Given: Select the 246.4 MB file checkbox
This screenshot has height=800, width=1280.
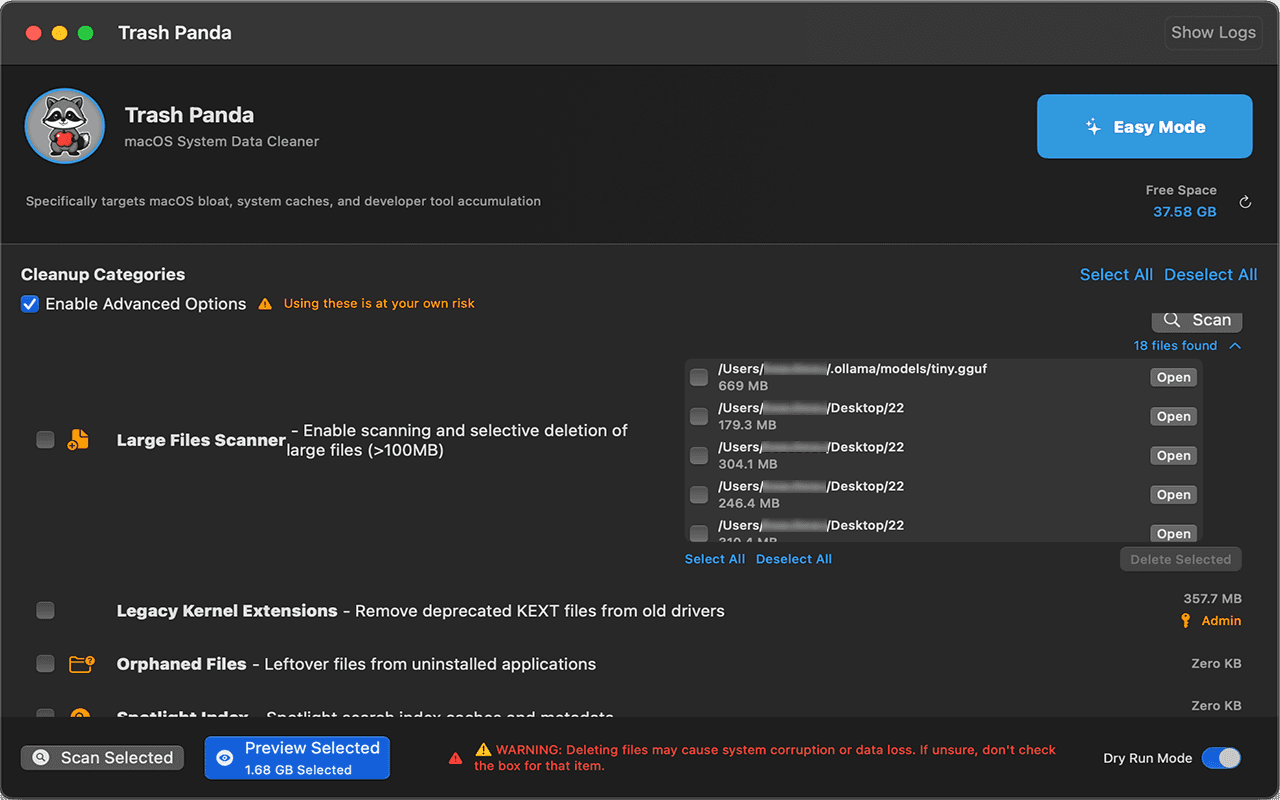Looking at the screenshot, I should pyautogui.click(x=699, y=495).
